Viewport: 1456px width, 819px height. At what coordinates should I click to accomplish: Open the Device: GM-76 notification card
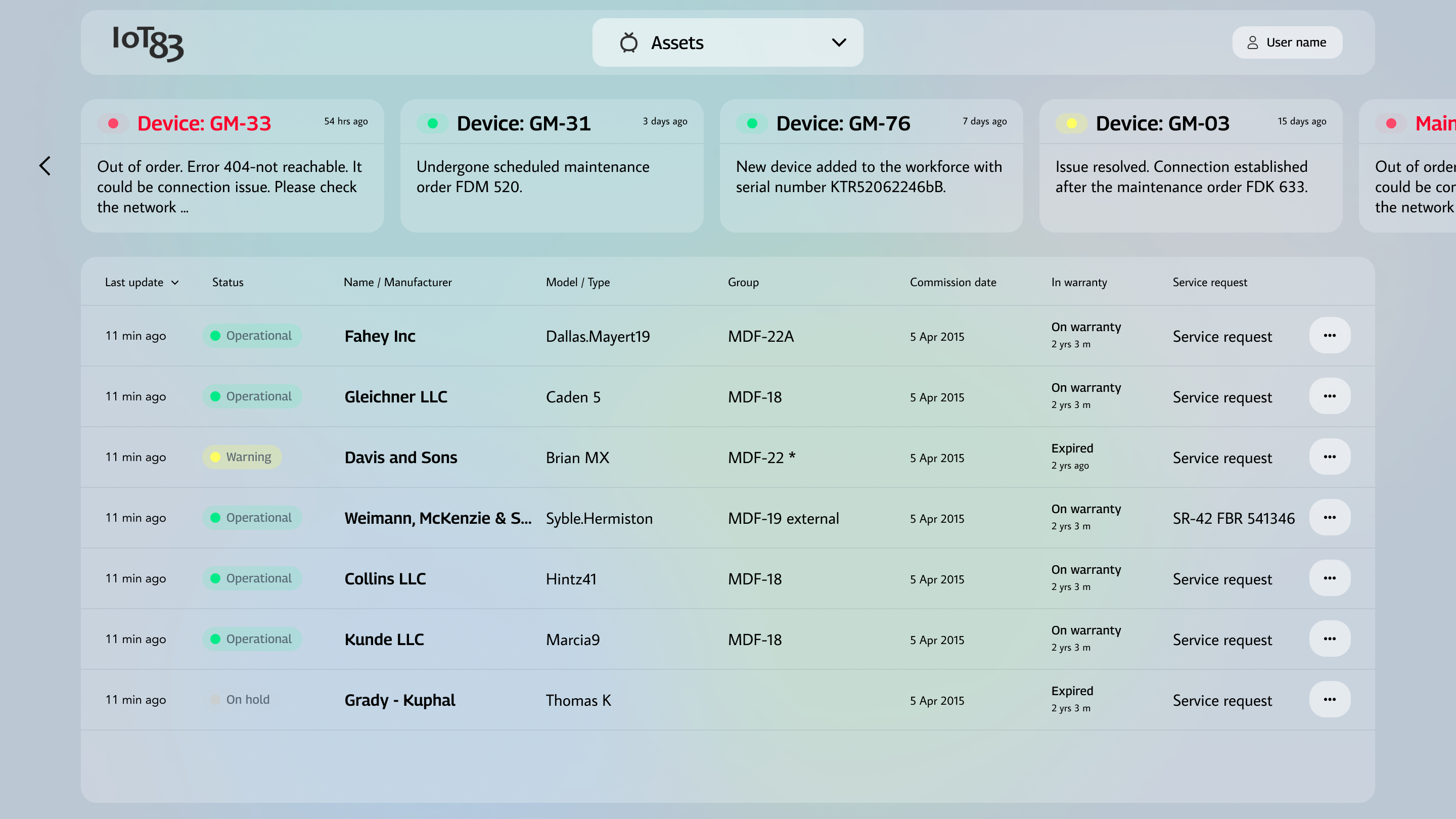(x=871, y=166)
